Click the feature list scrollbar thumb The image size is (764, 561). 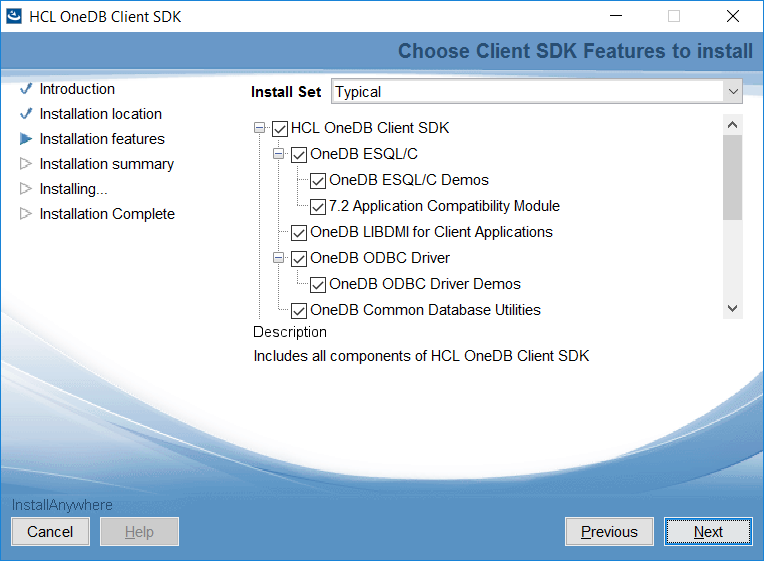click(732, 177)
